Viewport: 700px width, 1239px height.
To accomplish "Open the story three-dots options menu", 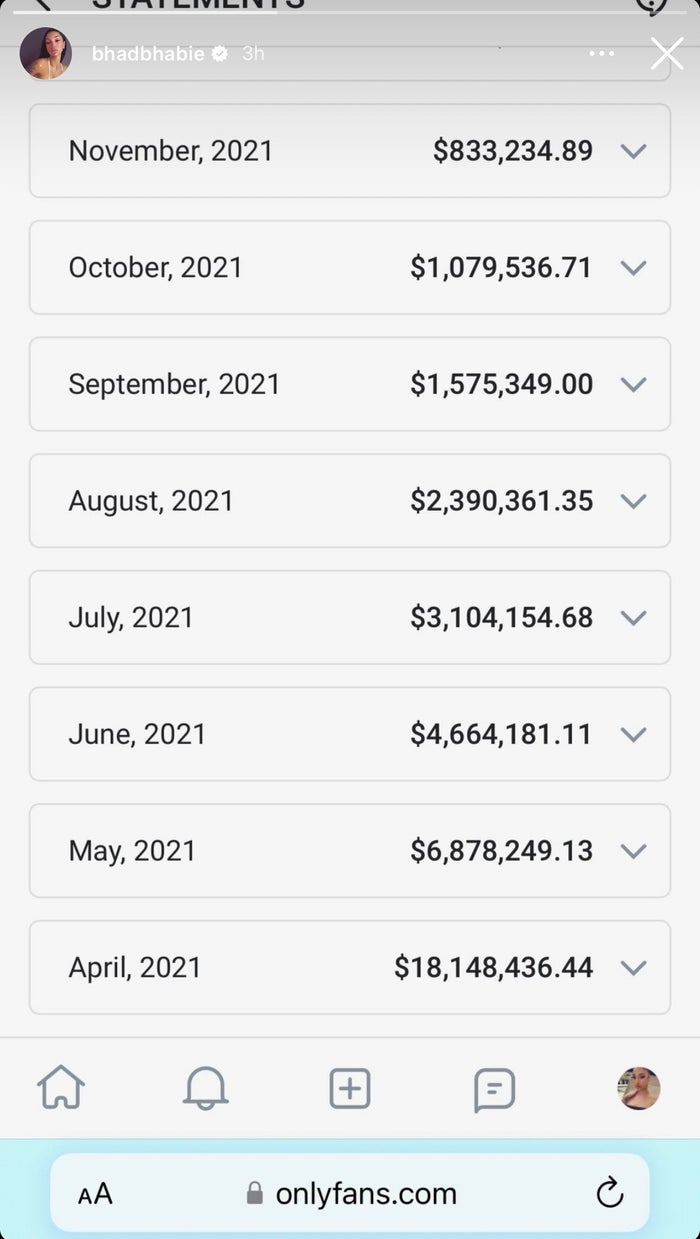I will 602,53.
